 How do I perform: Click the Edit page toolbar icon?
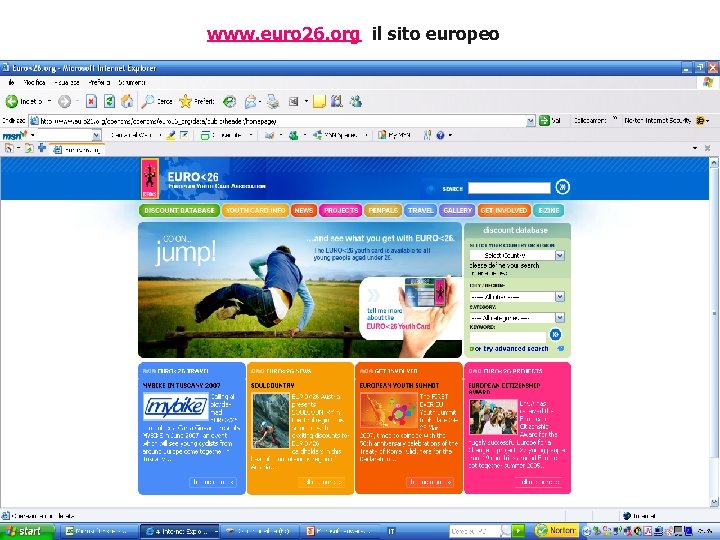[x=293, y=101]
